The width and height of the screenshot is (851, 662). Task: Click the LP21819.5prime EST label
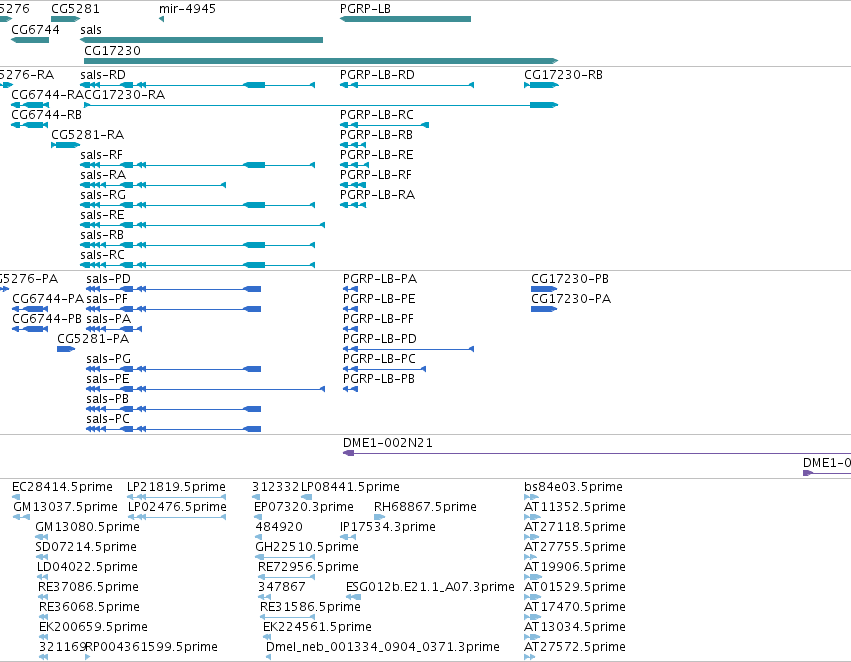[x=176, y=487]
